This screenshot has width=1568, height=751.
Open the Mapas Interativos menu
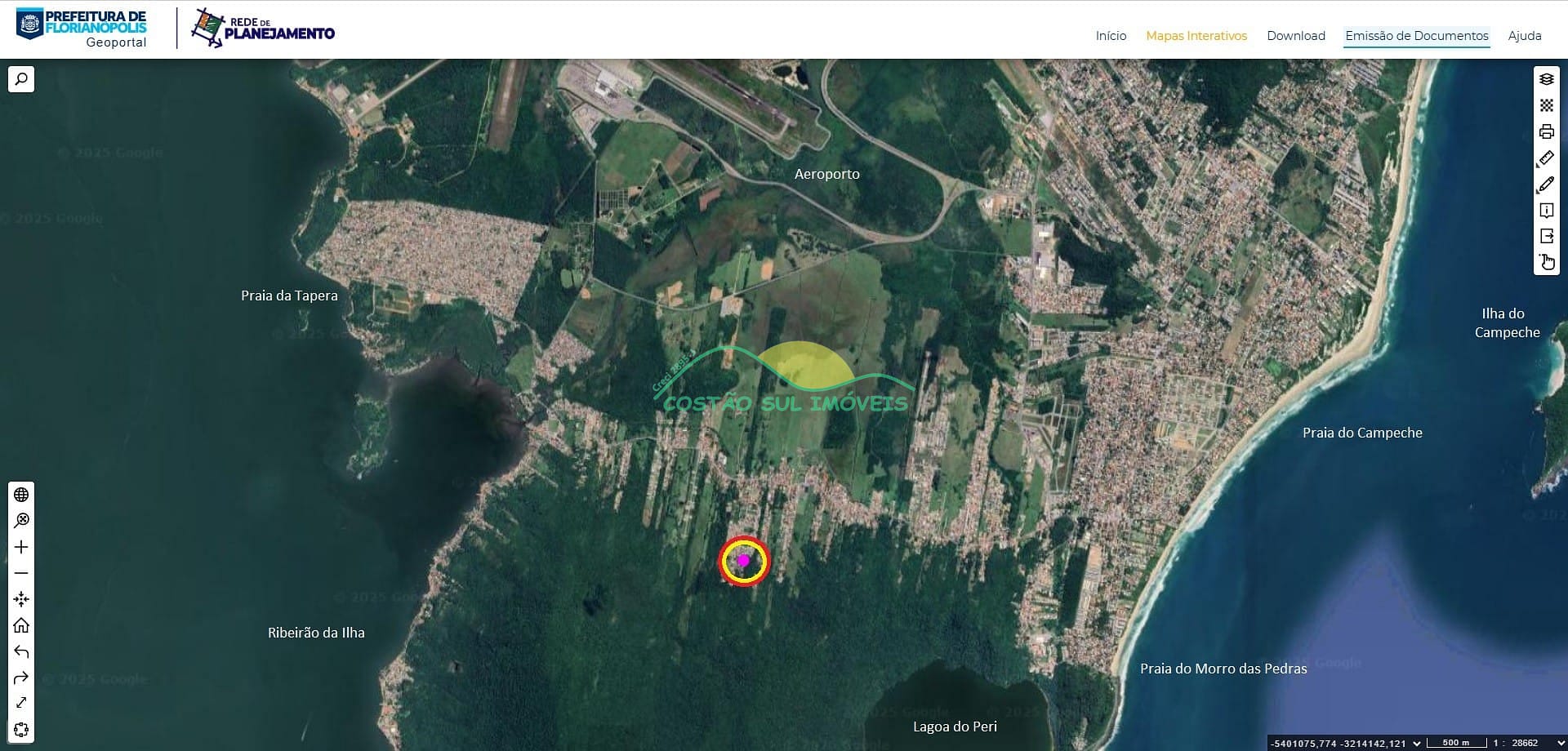point(1196,36)
